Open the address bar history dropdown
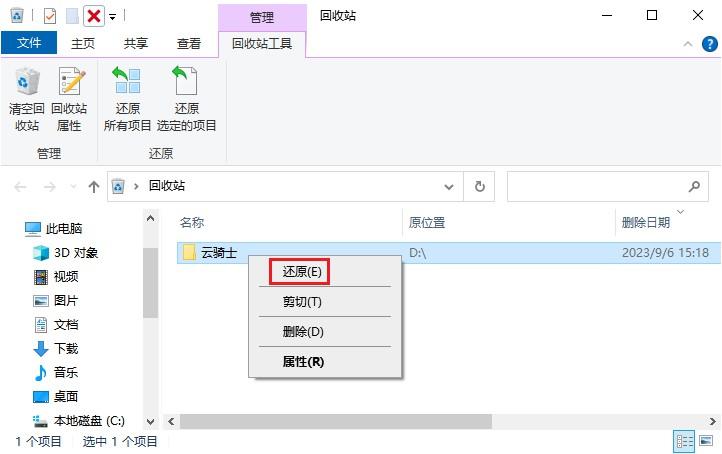The width and height of the screenshot is (722, 454). tap(448, 187)
